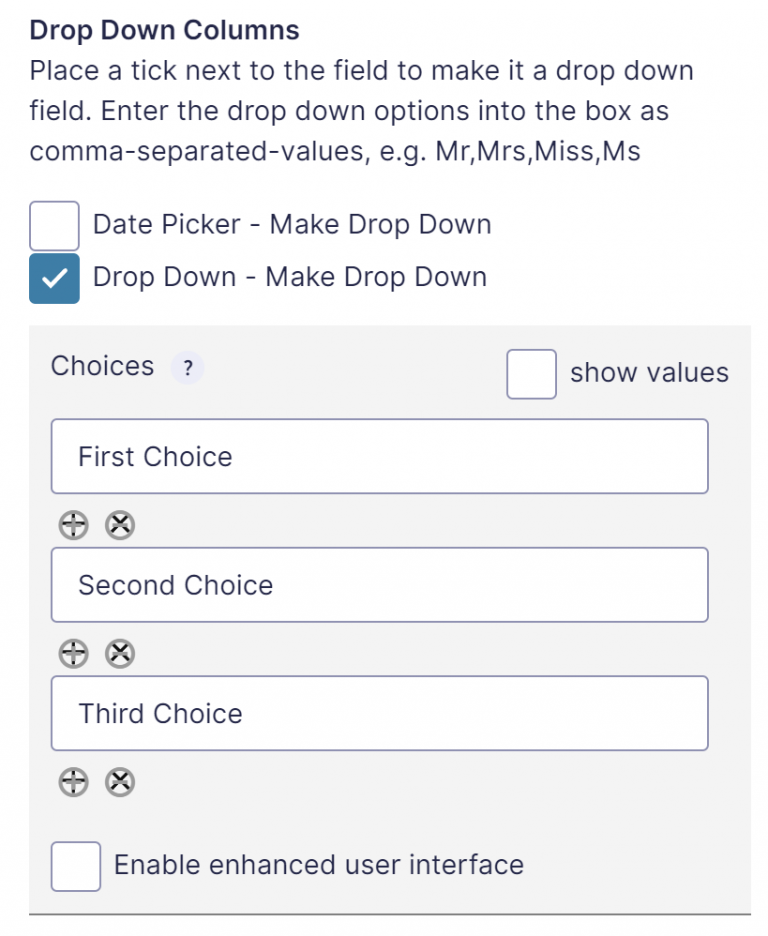The height and width of the screenshot is (936, 768).
Task: Click the Date Picker - Make Drop Down label
Action: pos(292,225)
